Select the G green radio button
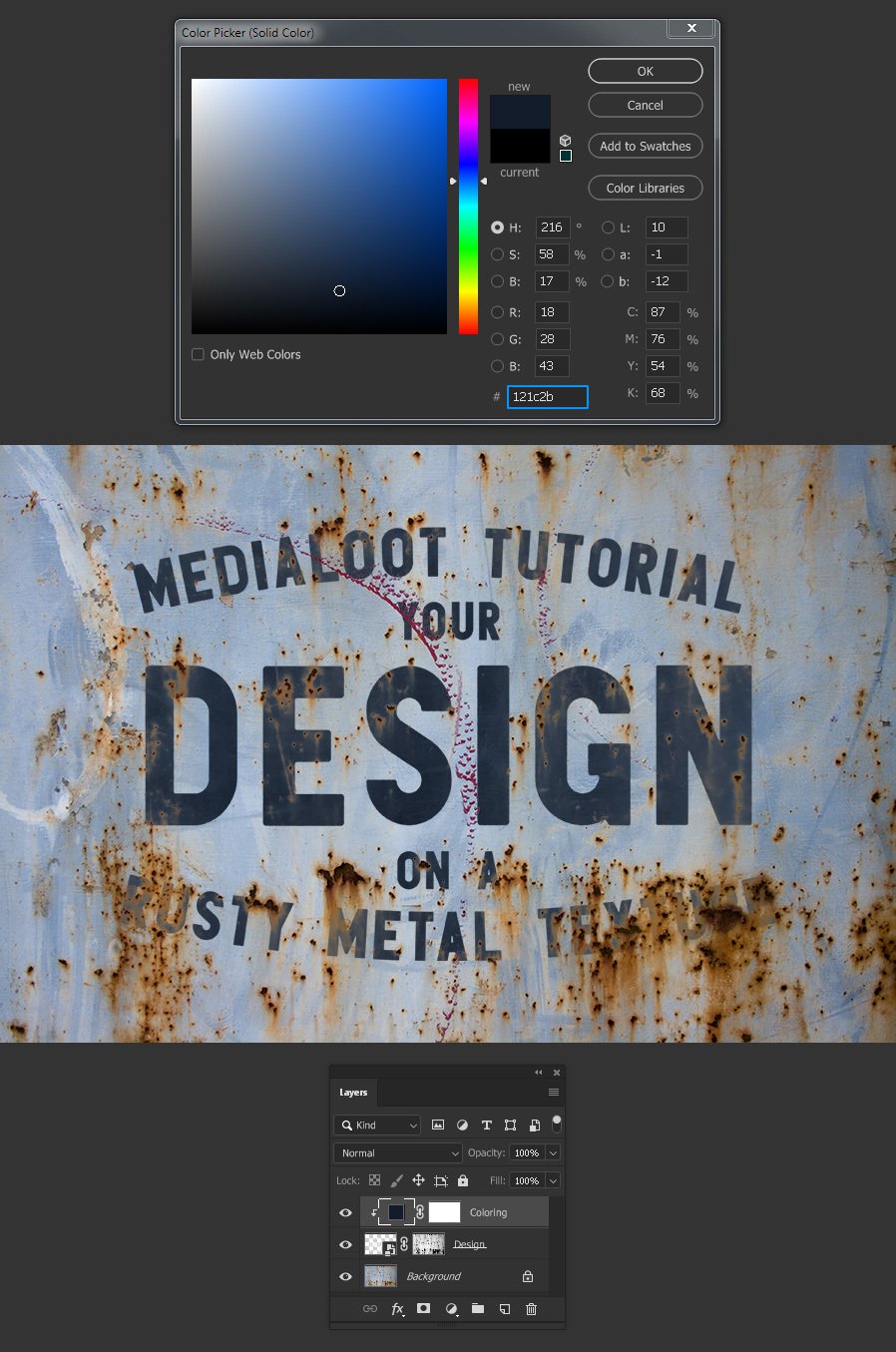The width and height of the screenshot is (896, 1352). tap(497, 339)
